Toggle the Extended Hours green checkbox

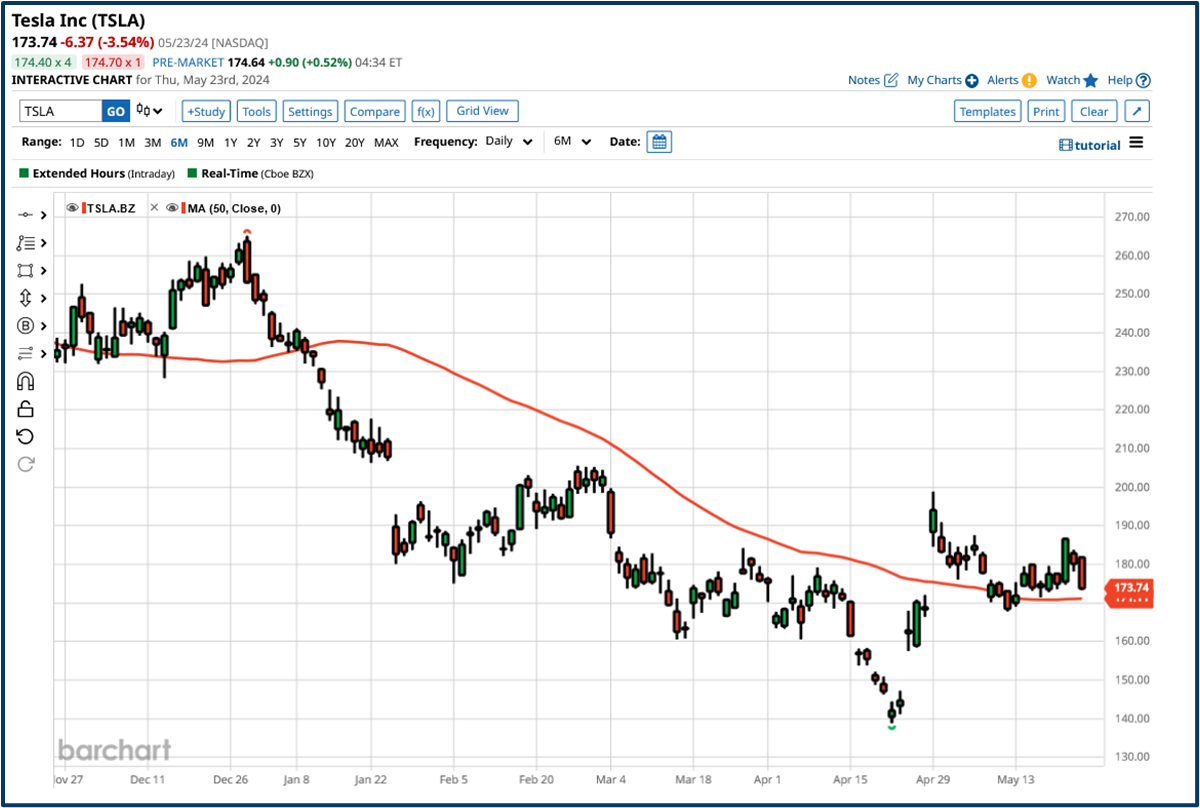click(24, 173)
